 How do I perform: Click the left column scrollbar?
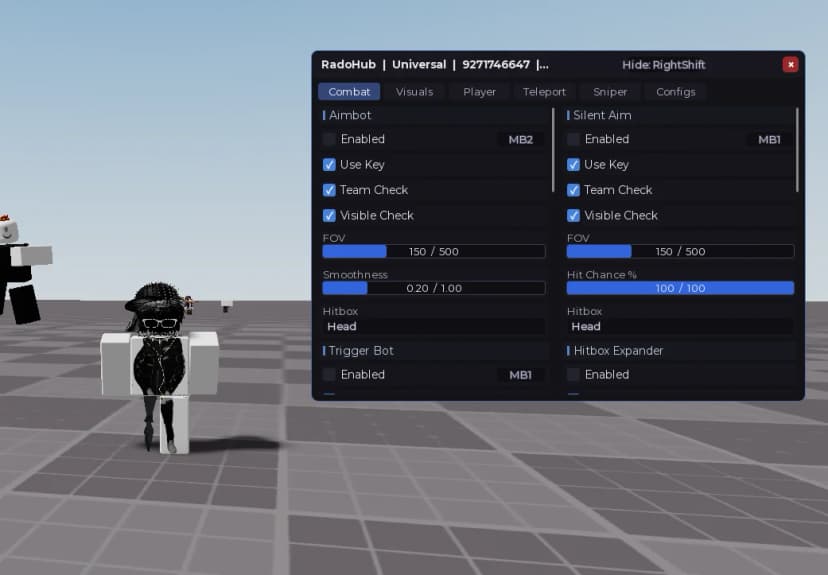coord(553,150)
